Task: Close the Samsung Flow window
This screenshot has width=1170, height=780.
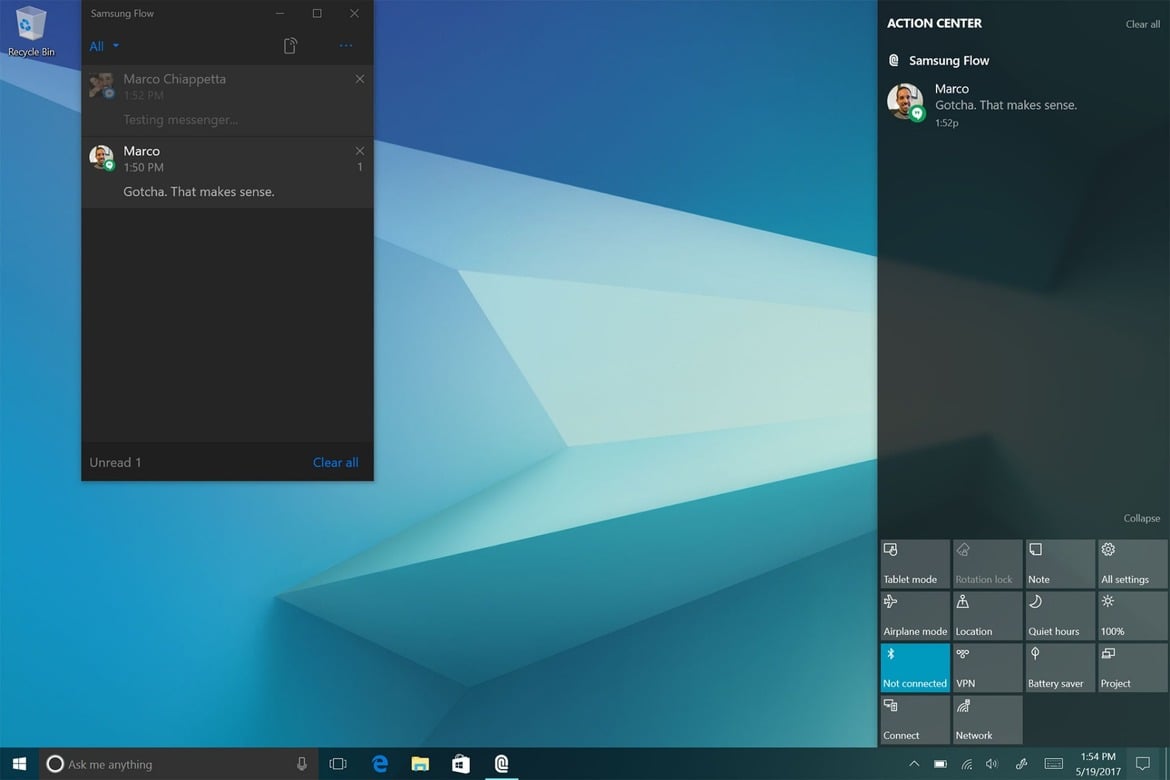Action: point(354,13)
